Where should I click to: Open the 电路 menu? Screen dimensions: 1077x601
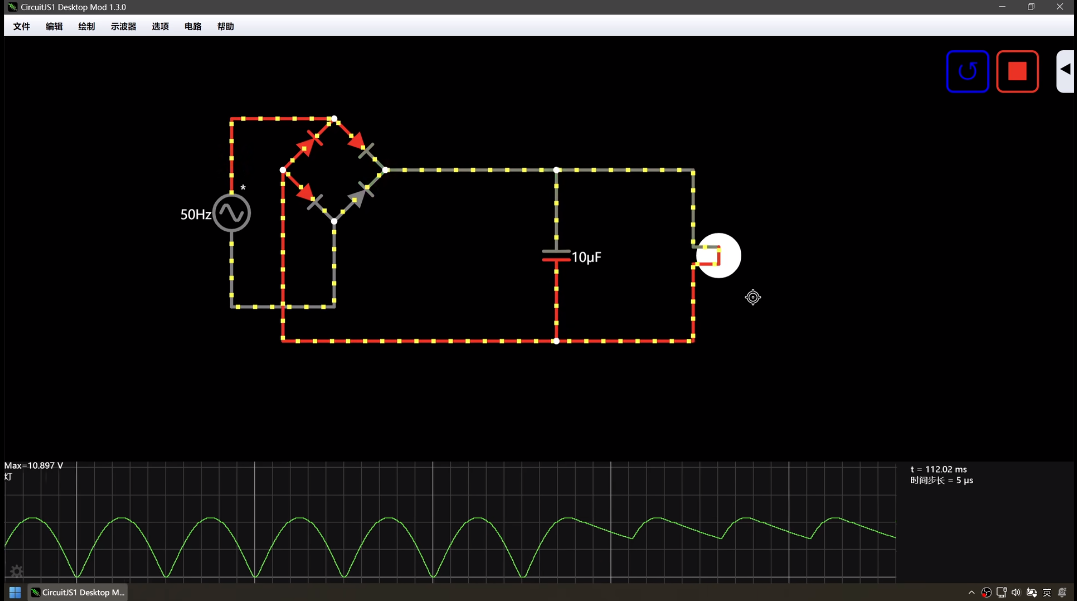(x=193, y=26)
